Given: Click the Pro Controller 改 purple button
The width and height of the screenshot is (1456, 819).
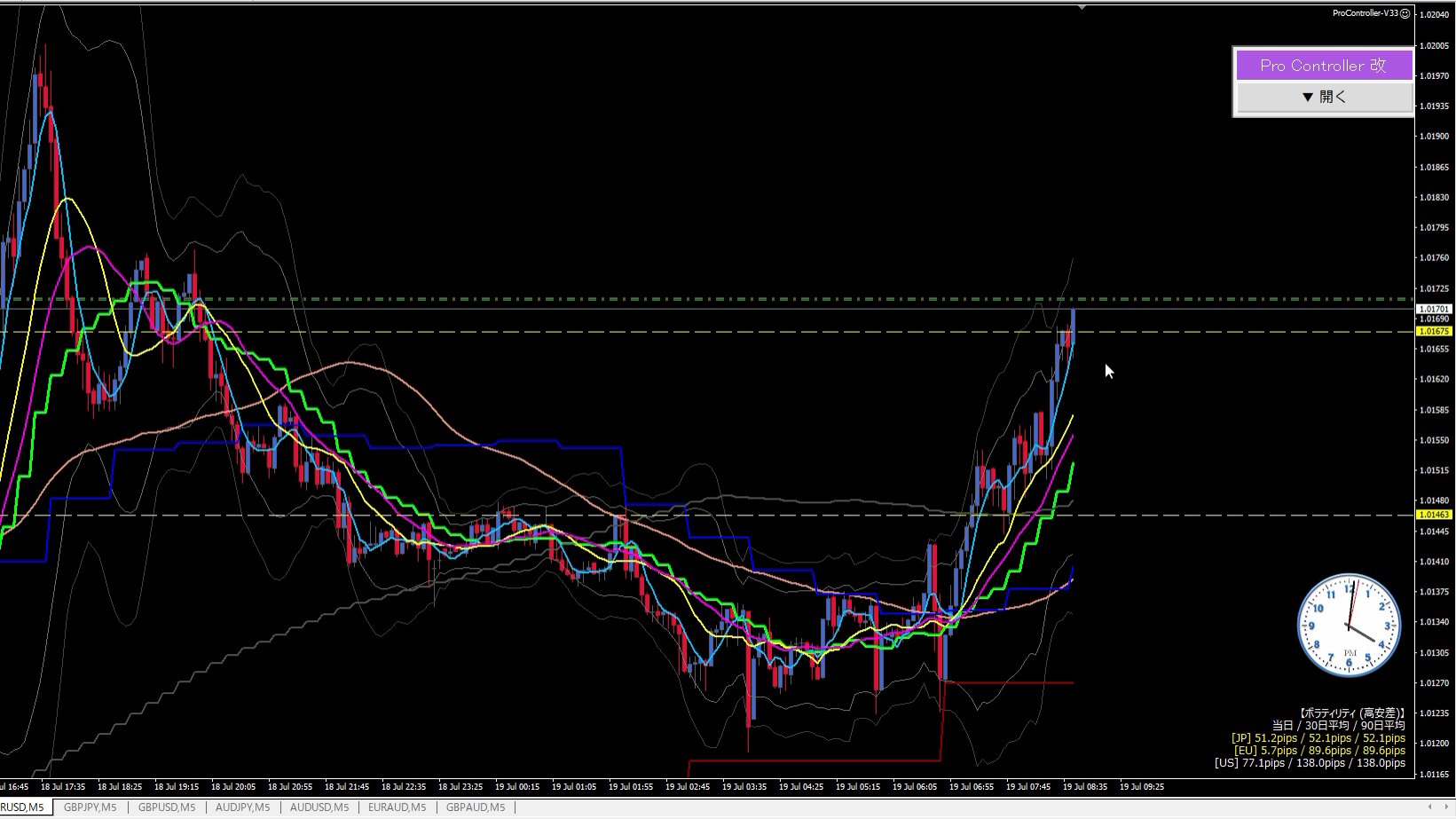Looking at the screenshot, I should pyautogui.click(x=1324, y=65).
